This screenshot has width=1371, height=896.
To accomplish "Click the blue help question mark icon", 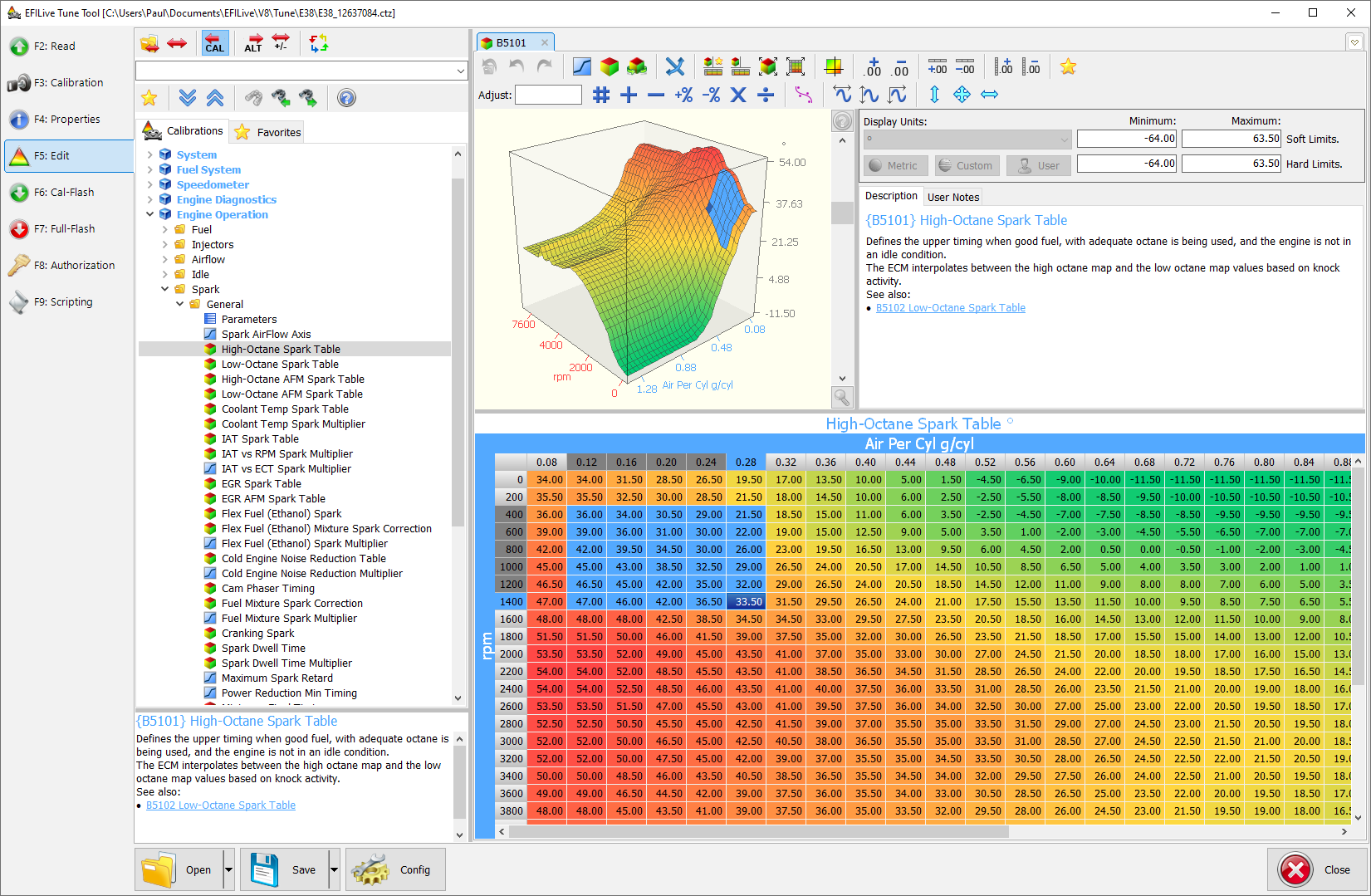I will click(346, 98).
